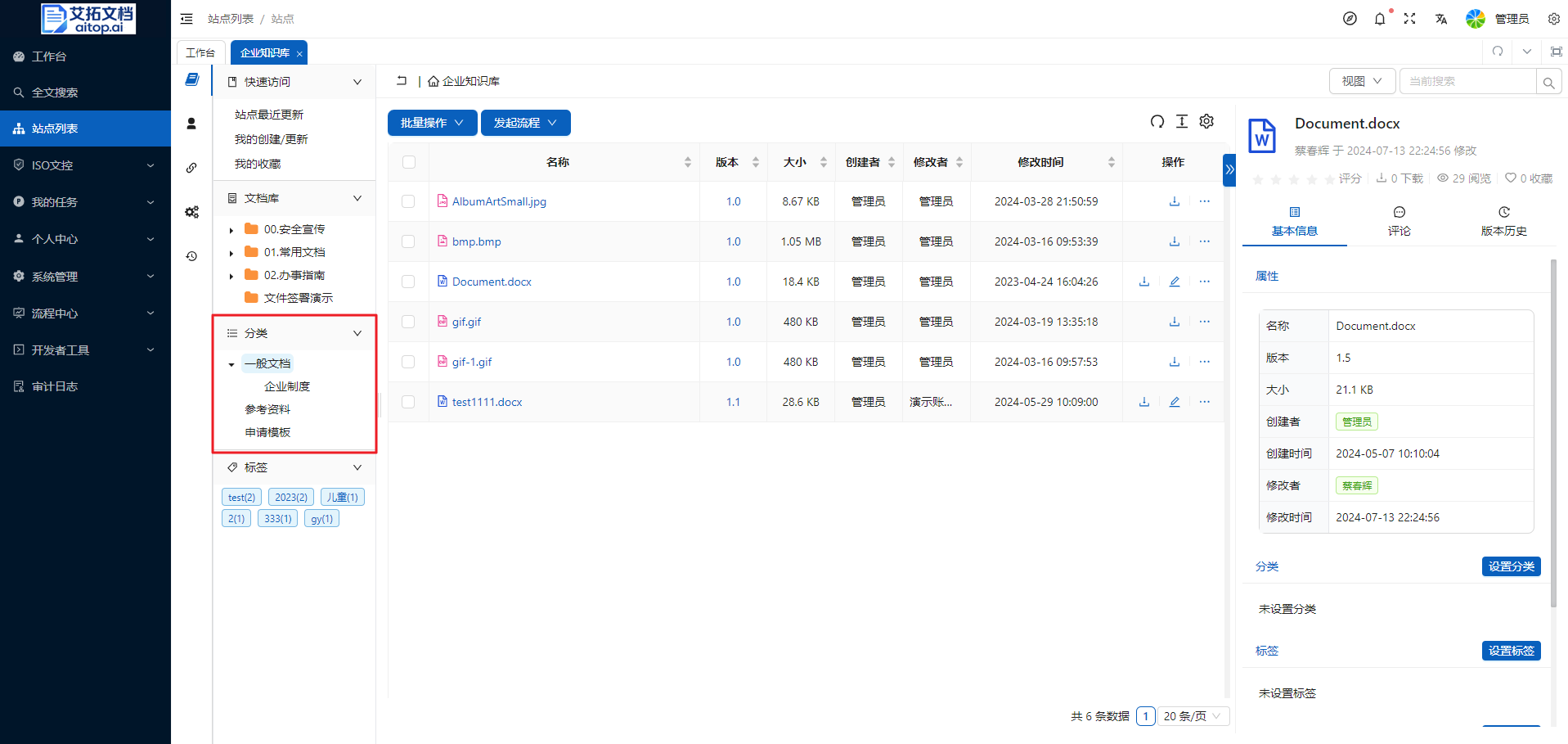Click the table refresh icon
This screenshot has height=744, width=1568.
pos(1157,122)
